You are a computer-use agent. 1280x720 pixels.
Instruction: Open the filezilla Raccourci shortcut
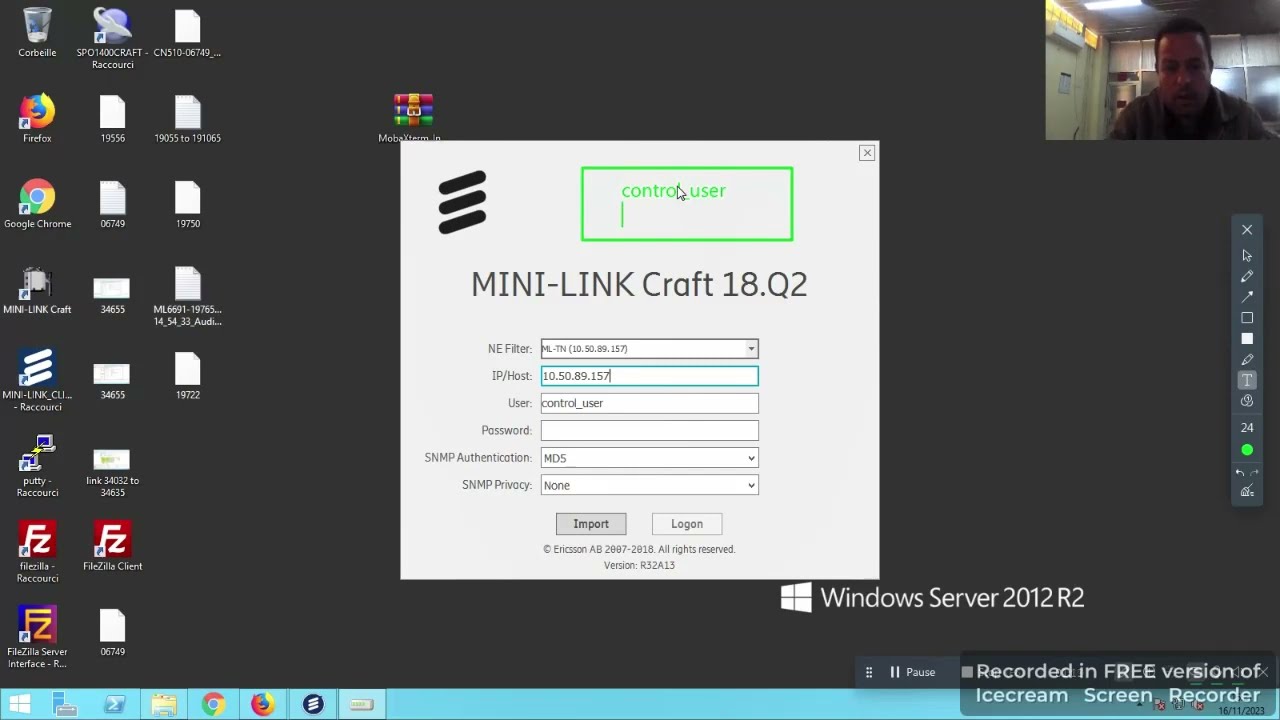[37, 552]
